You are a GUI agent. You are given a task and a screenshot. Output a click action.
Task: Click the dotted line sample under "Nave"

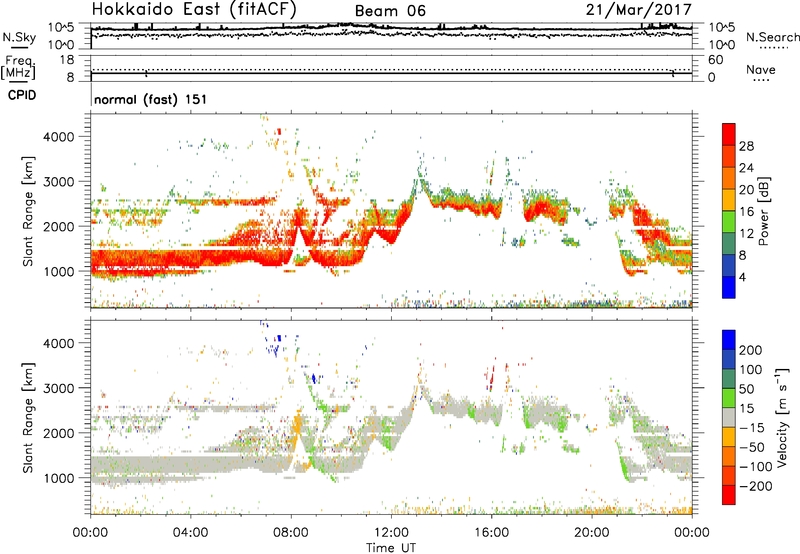point(761,80)
